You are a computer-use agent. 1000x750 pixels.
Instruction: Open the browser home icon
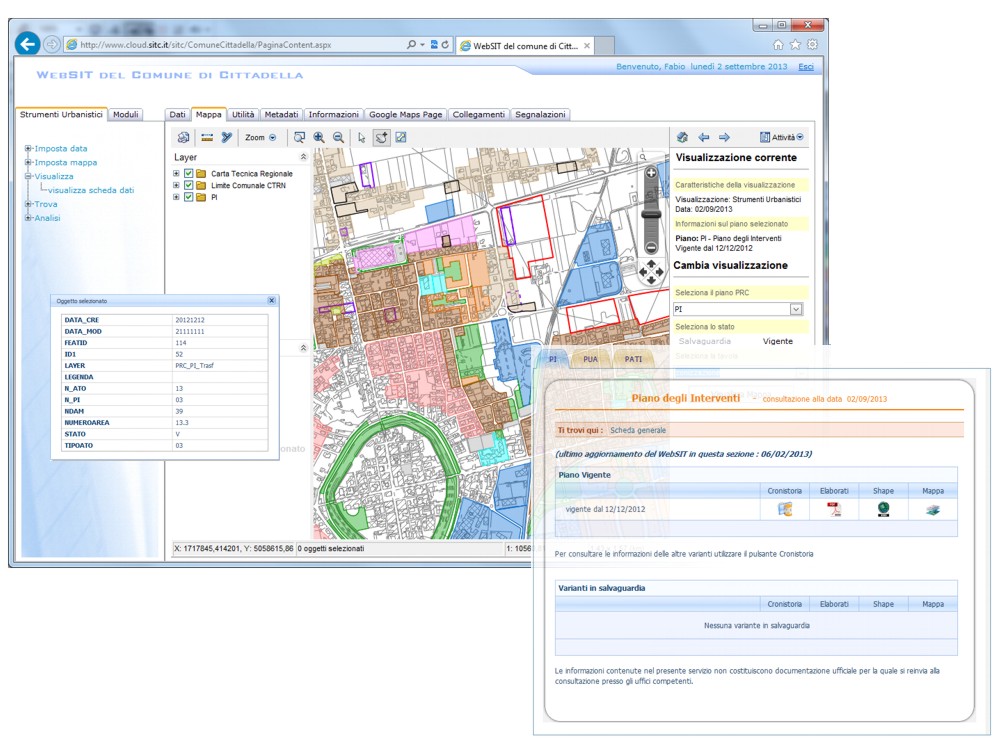778,45
